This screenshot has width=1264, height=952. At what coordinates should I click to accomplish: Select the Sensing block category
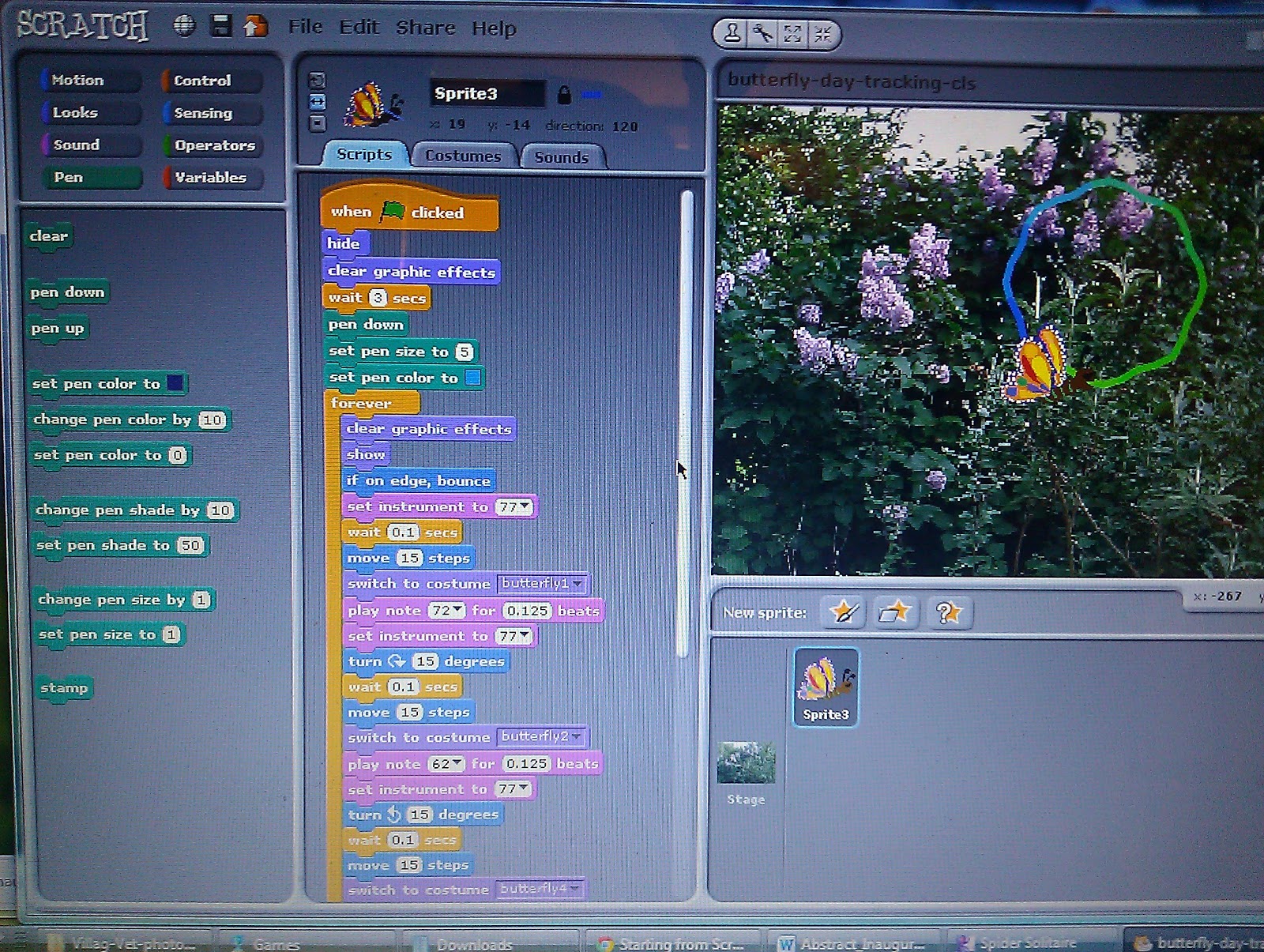point(212,113)
